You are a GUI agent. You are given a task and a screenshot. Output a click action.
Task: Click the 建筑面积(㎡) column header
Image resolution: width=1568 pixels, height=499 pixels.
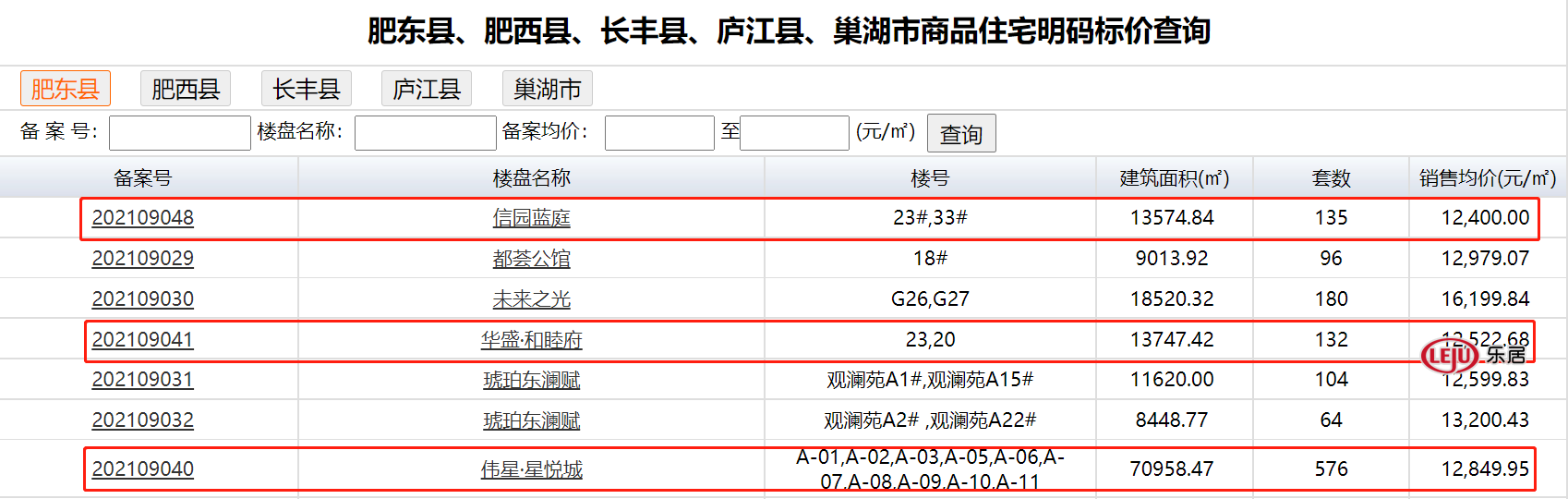(1175, 178)
